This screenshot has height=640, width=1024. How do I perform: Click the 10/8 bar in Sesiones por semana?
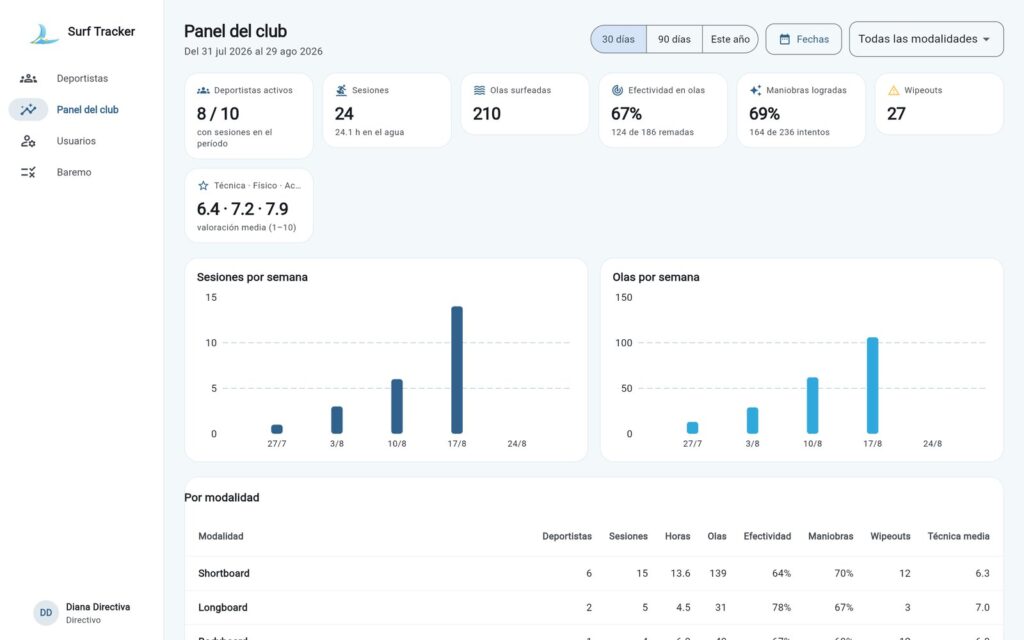[x=397, y=406]
